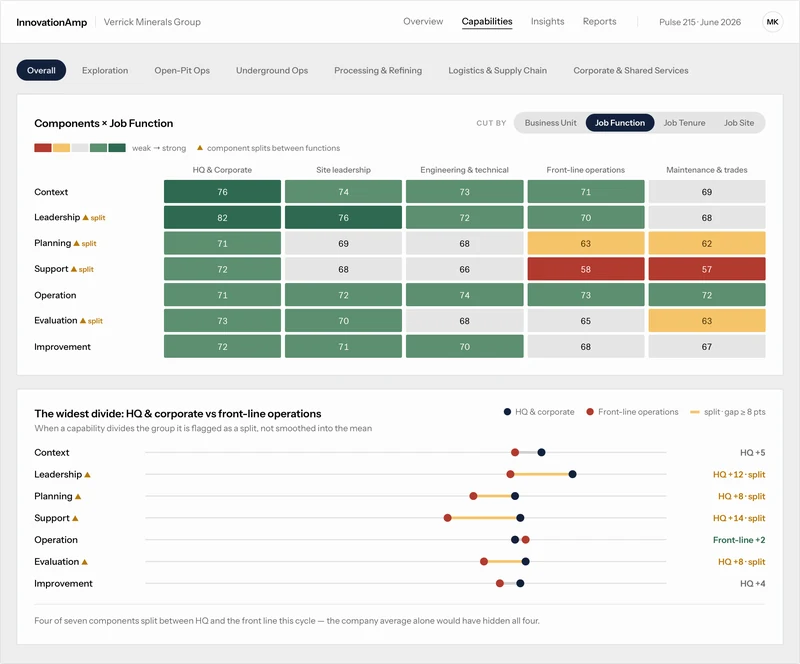Switch to the Underground Ops tab

(272, 70)
